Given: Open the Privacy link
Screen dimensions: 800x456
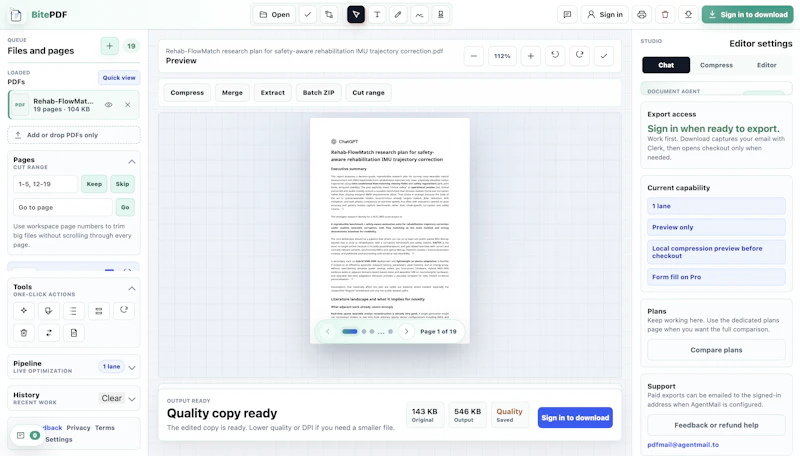Looking at the screenshot, I should pyautogui.click(x=78, y=428).
